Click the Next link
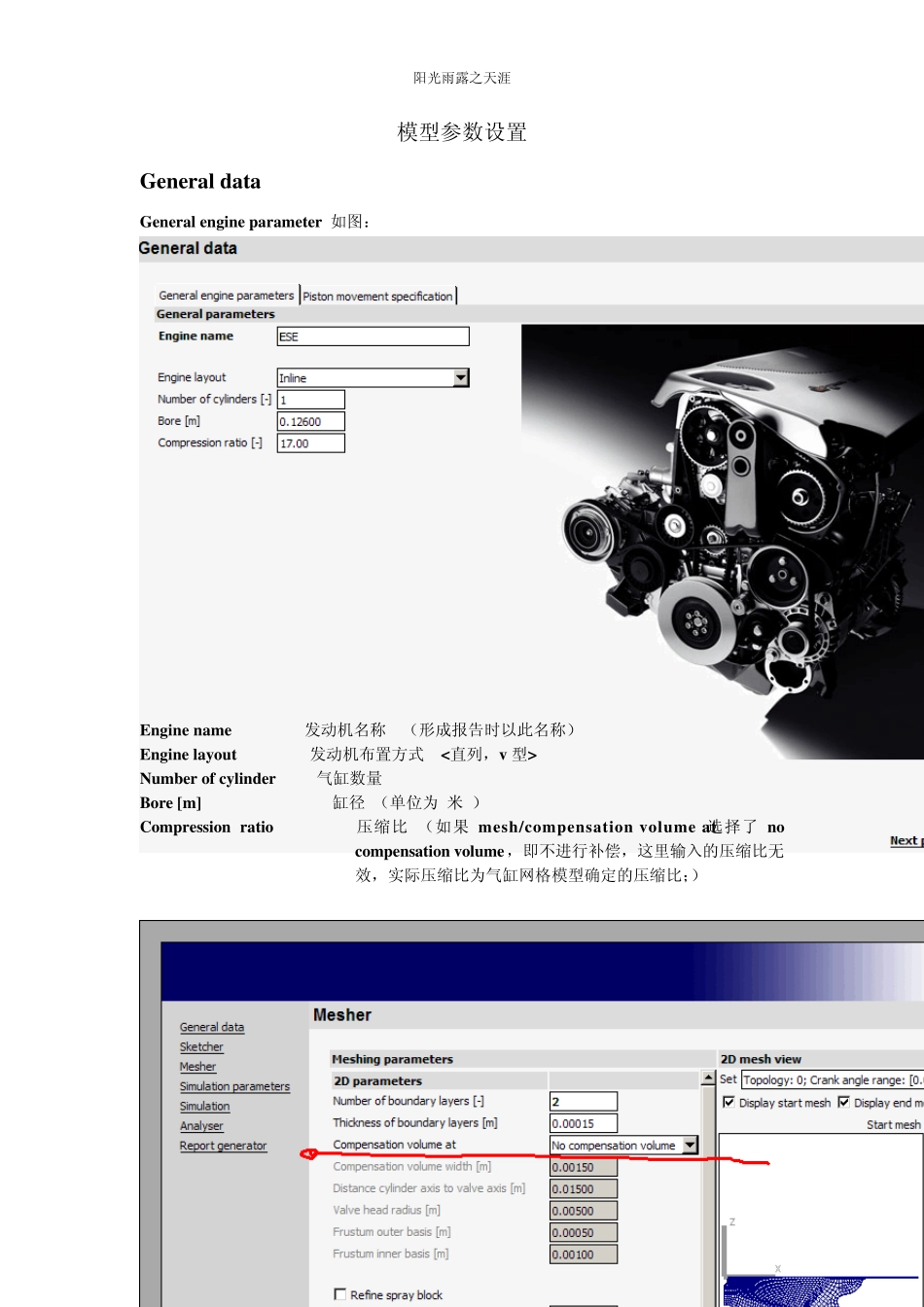This screenshot has width=924, height=1307. point(904,841)
